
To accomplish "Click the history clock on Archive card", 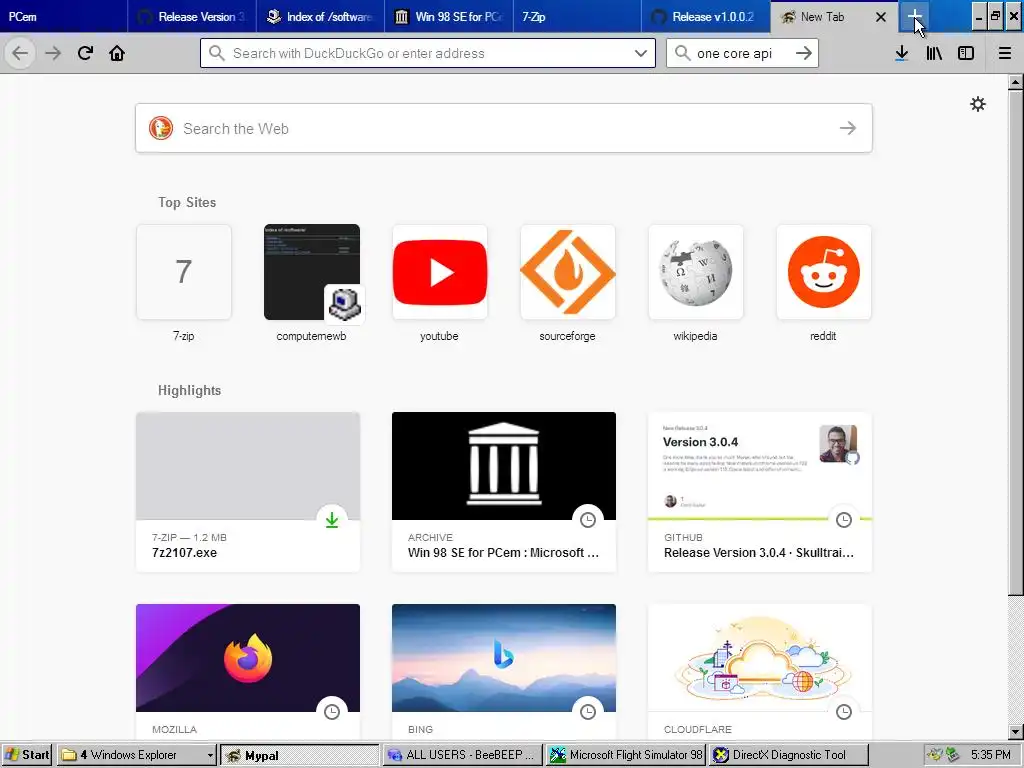I will pyautogui.click(x=588, y=520).
